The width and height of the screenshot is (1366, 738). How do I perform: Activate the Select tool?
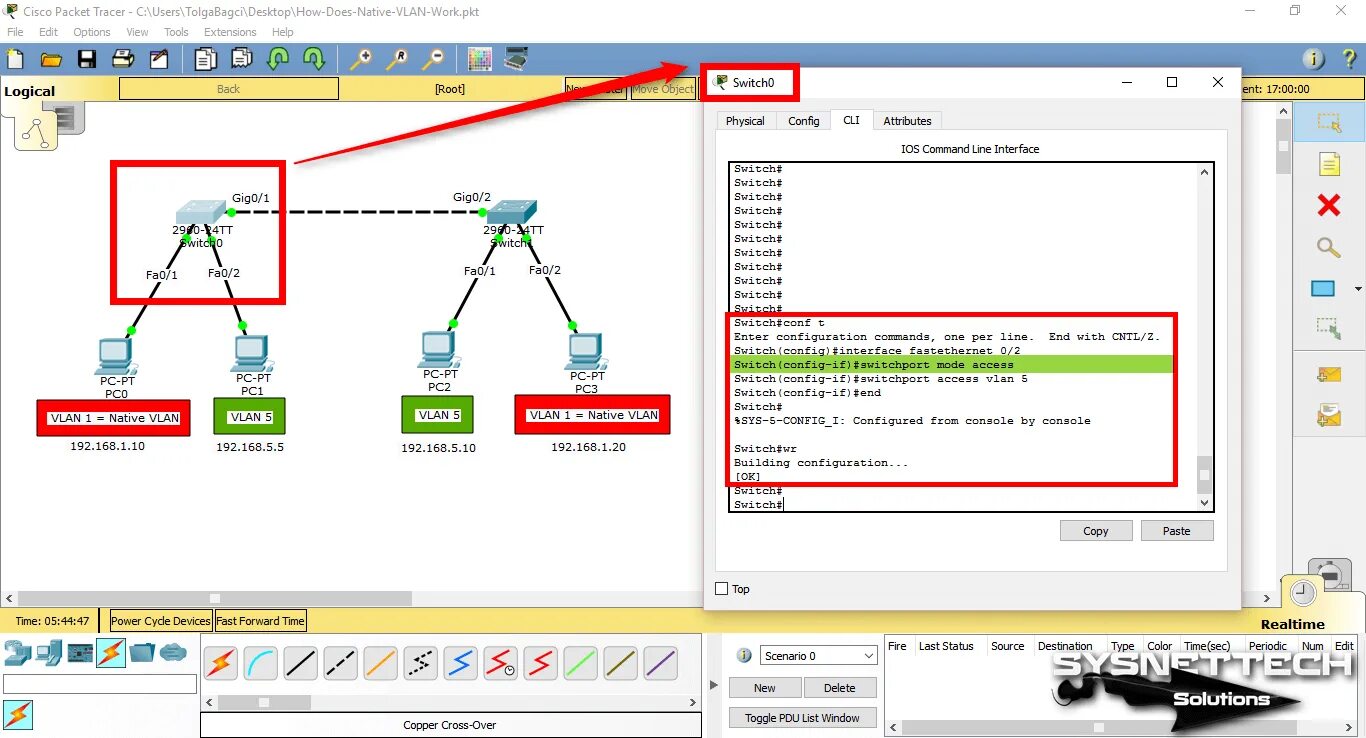point(1328,123)
